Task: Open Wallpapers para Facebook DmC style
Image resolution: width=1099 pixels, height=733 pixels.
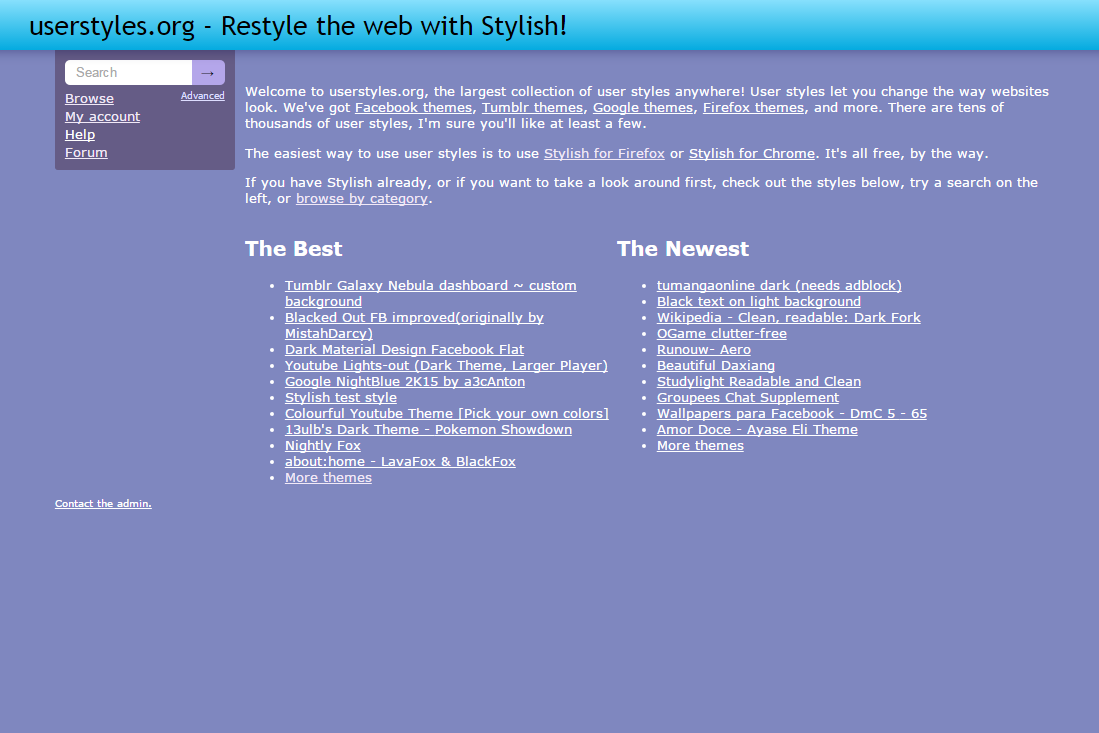Action: (x=791, y=413)
